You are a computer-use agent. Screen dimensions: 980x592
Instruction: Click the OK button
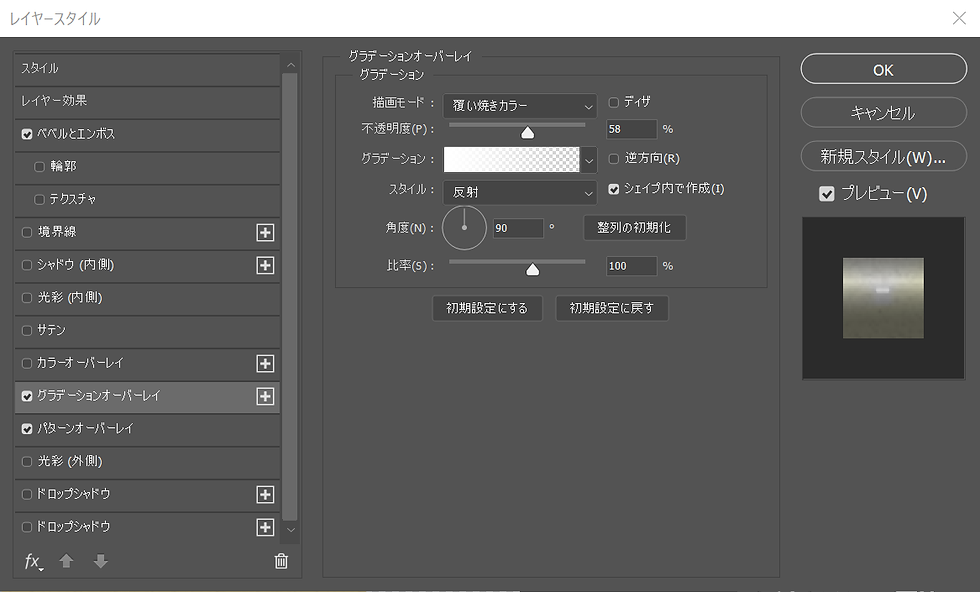click(x=883, y=69)
